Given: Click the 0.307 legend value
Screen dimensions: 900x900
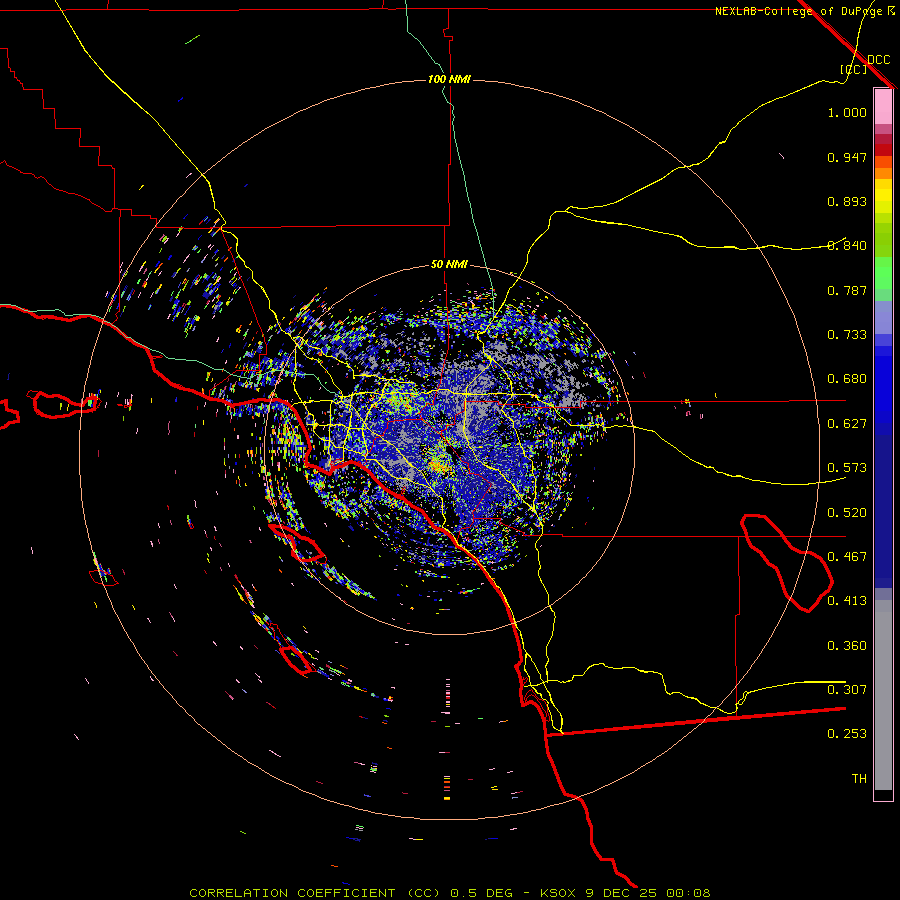Looking at the screenshot, I should 847,690.
